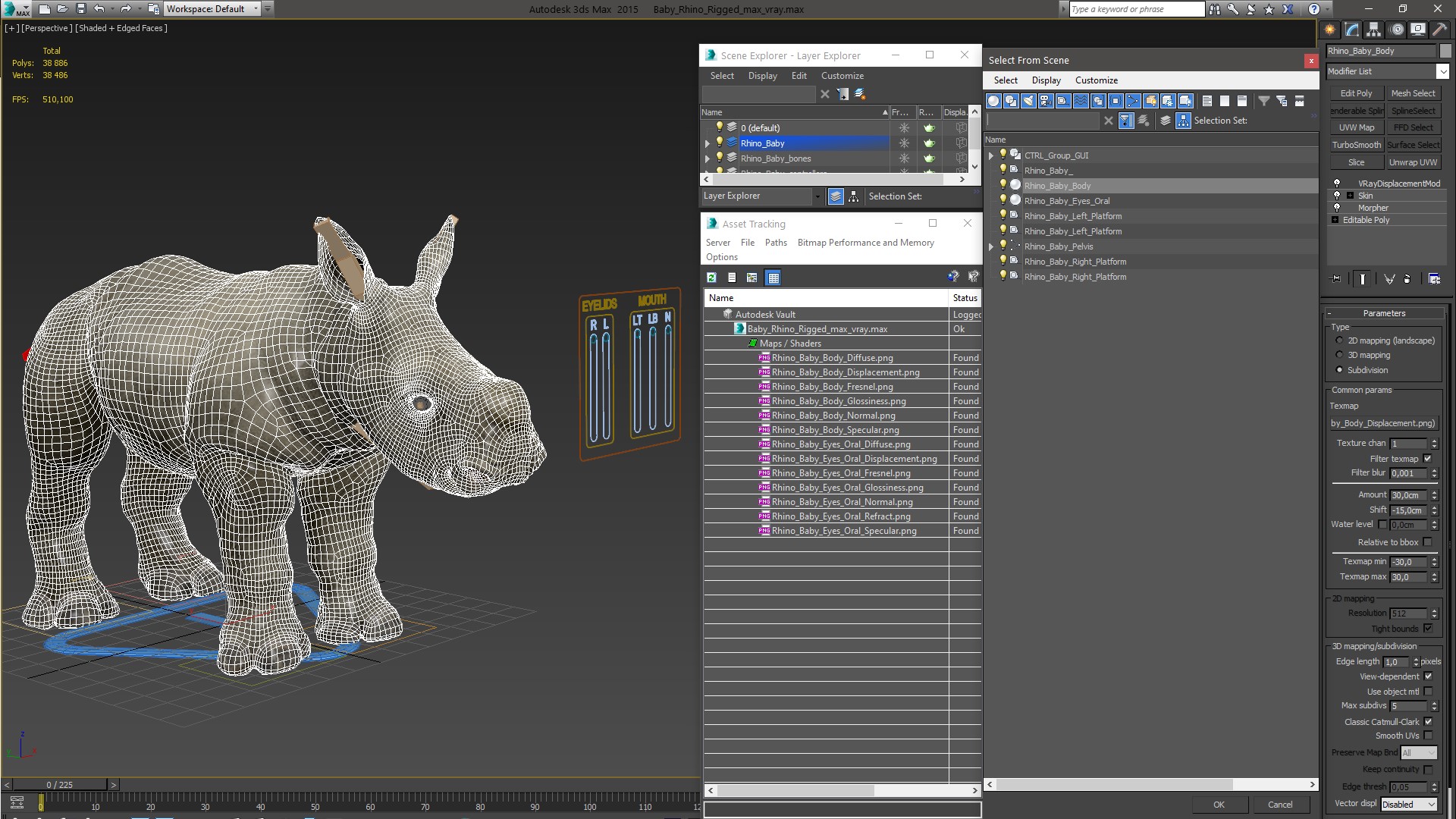Select 2D mapping (landscape) radio button
This screenshot has height=819, width=1456.
point(1339,340)
